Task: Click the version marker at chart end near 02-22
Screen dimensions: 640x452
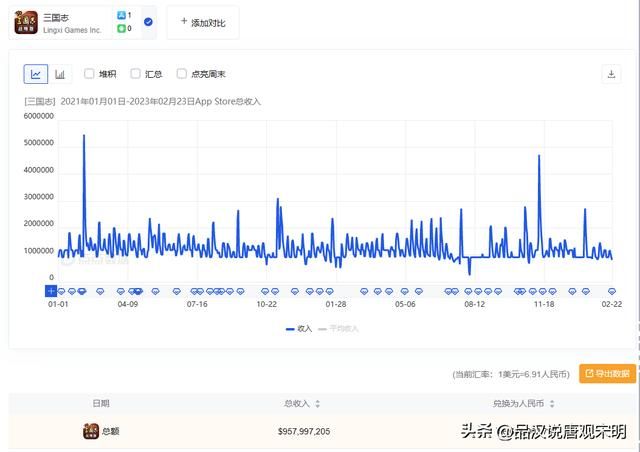Action: pyautogui.click(x=611, y=291)
